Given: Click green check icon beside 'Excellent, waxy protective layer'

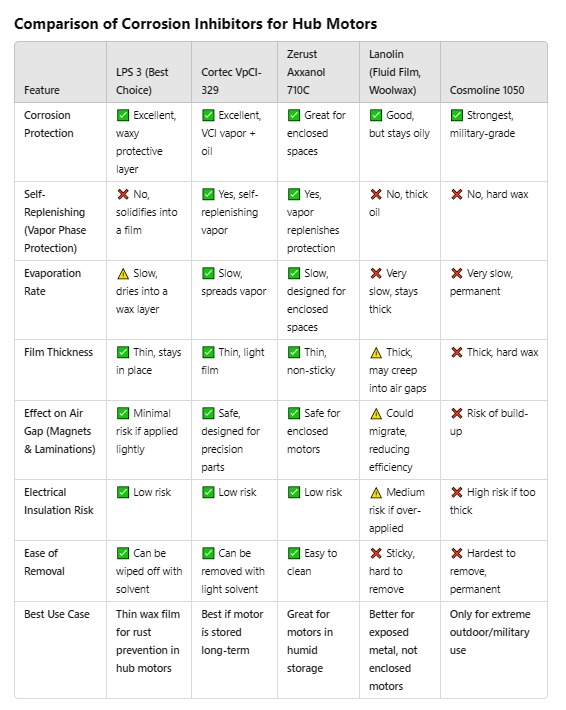Looking at the screenshot, I should [123, 115].
